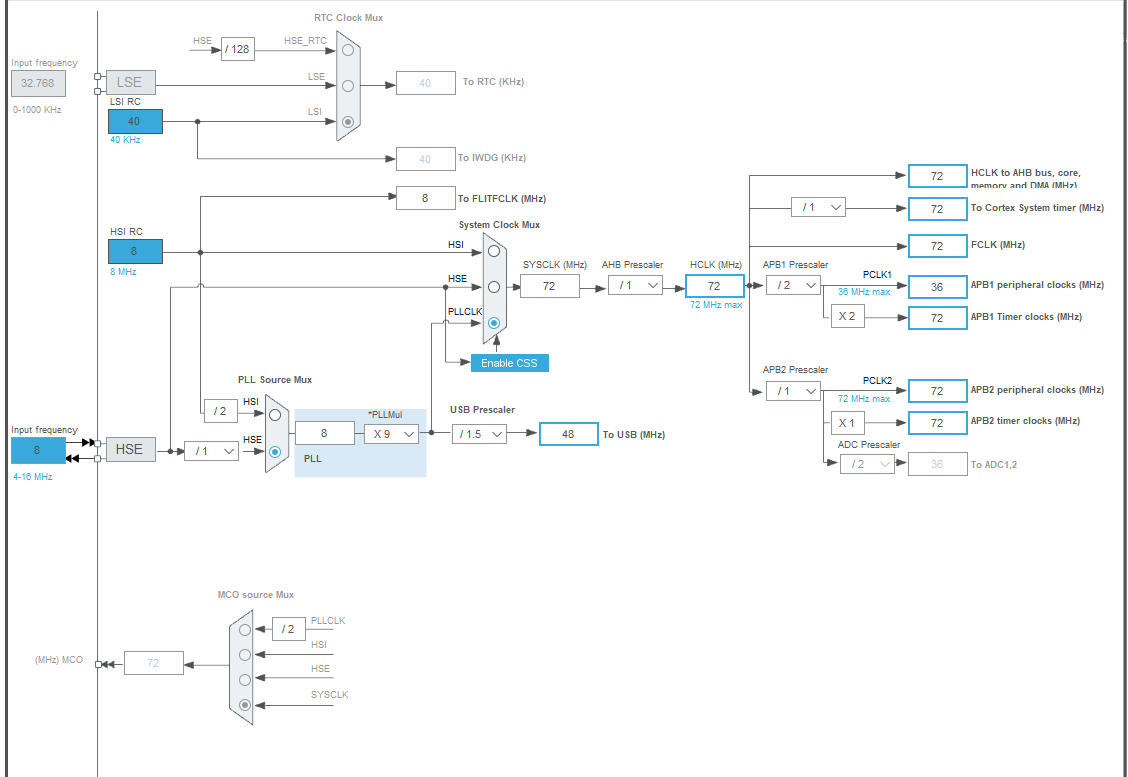Select the HSI radio in System Clock Mux

[494, 251]
